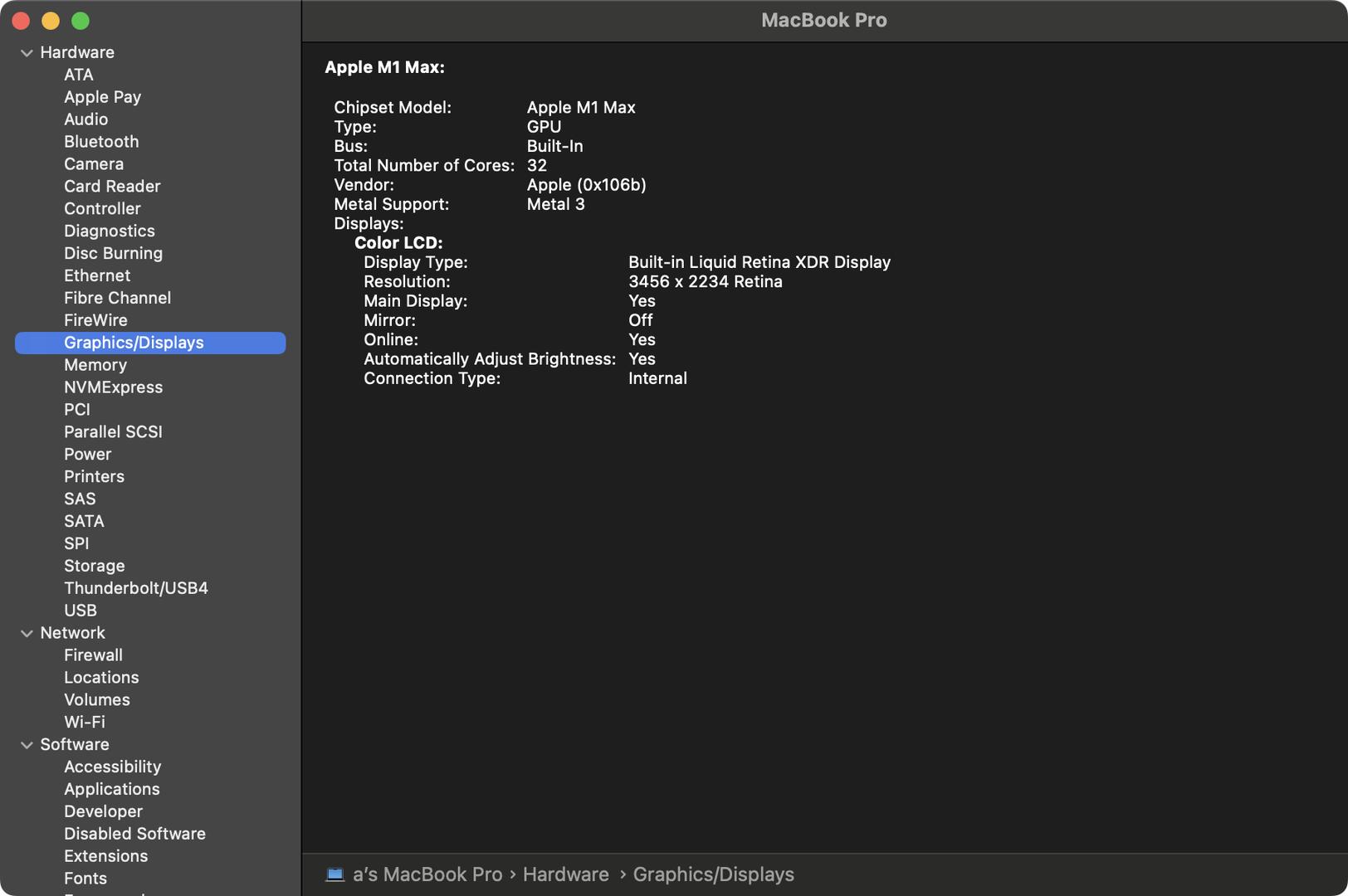Open the Audio hardware entry
1348x896 pixels.
86,119
